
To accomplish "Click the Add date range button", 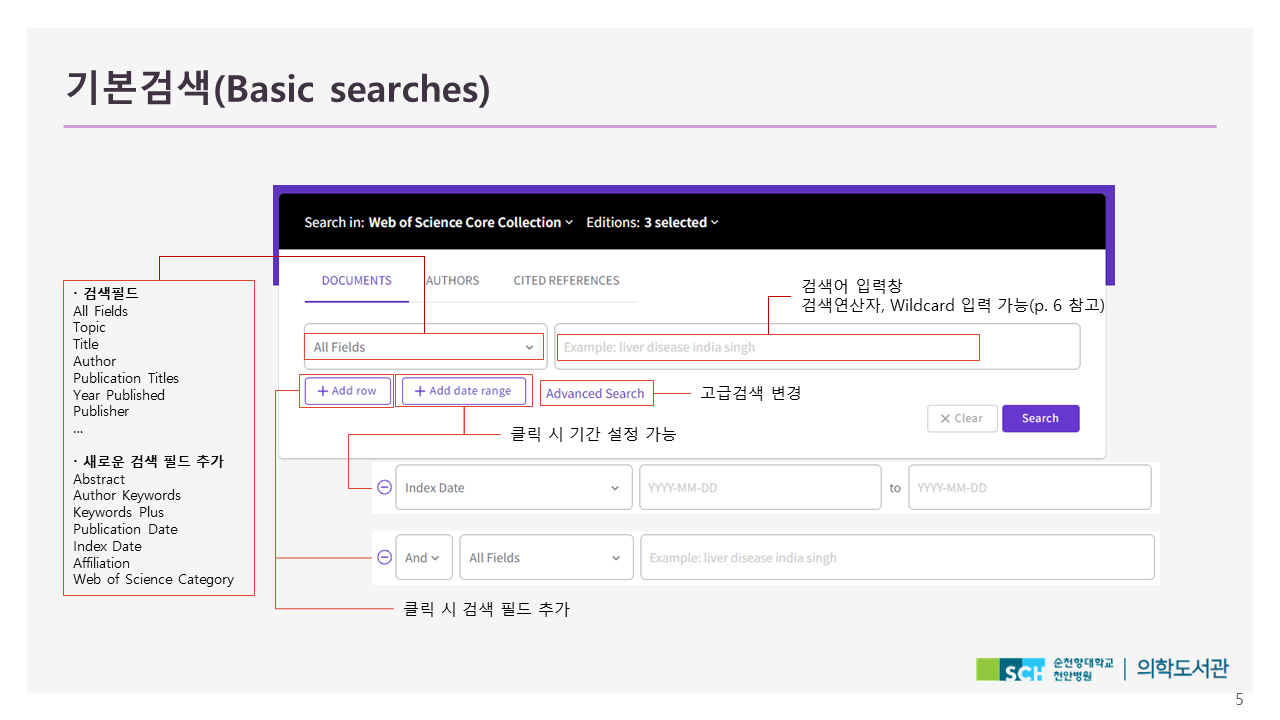I will [463, 391].
